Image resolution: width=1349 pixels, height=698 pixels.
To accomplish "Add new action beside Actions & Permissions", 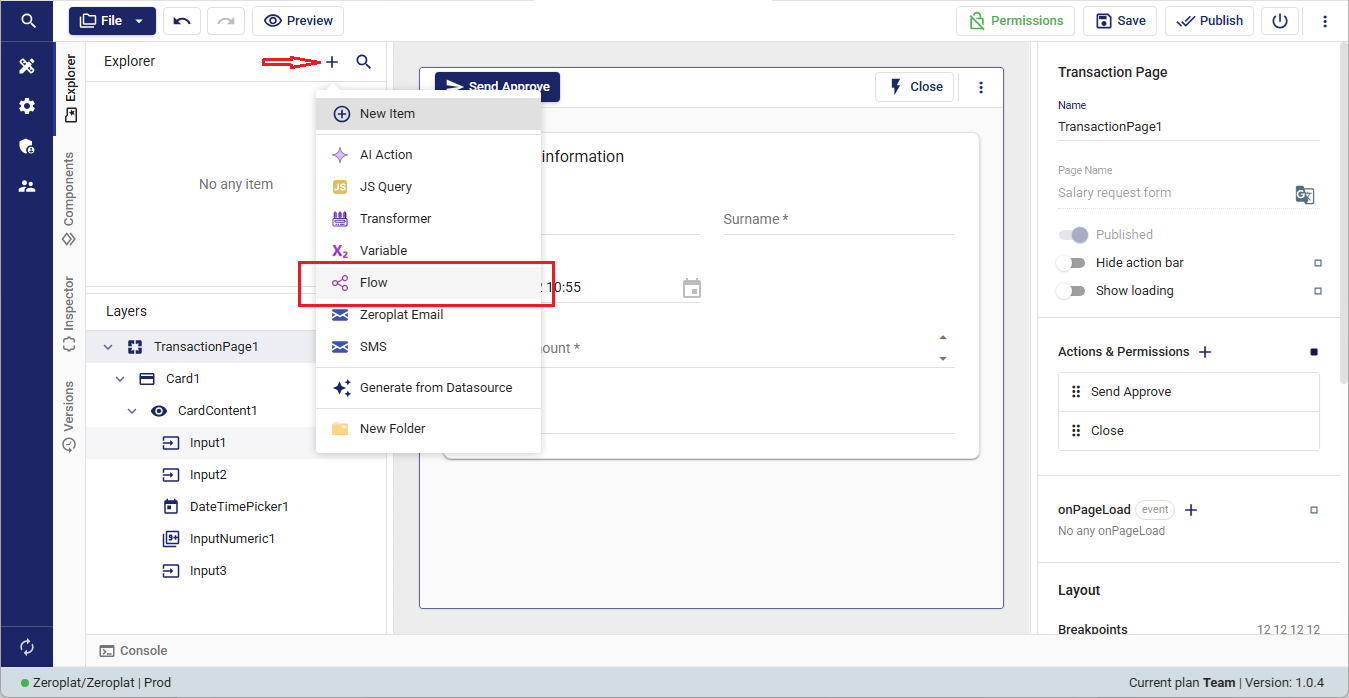I will click(x=1205, y=352).
